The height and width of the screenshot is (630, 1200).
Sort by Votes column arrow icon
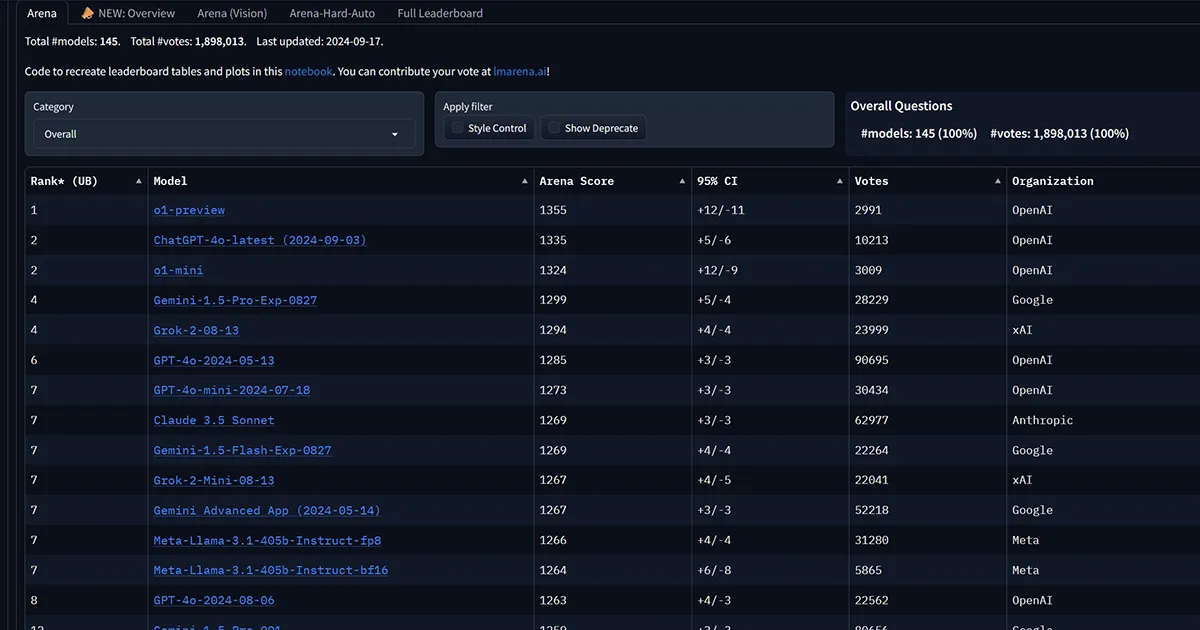(x=998, y=181)
